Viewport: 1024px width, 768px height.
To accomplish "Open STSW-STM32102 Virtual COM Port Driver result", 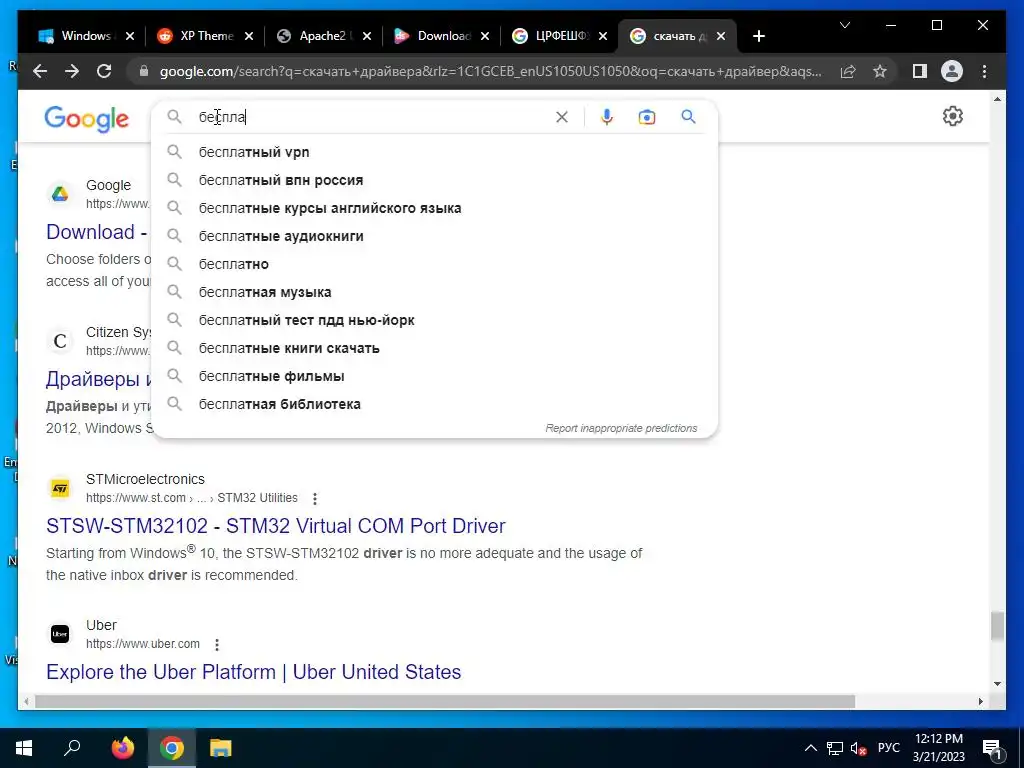I will (276, 526).
